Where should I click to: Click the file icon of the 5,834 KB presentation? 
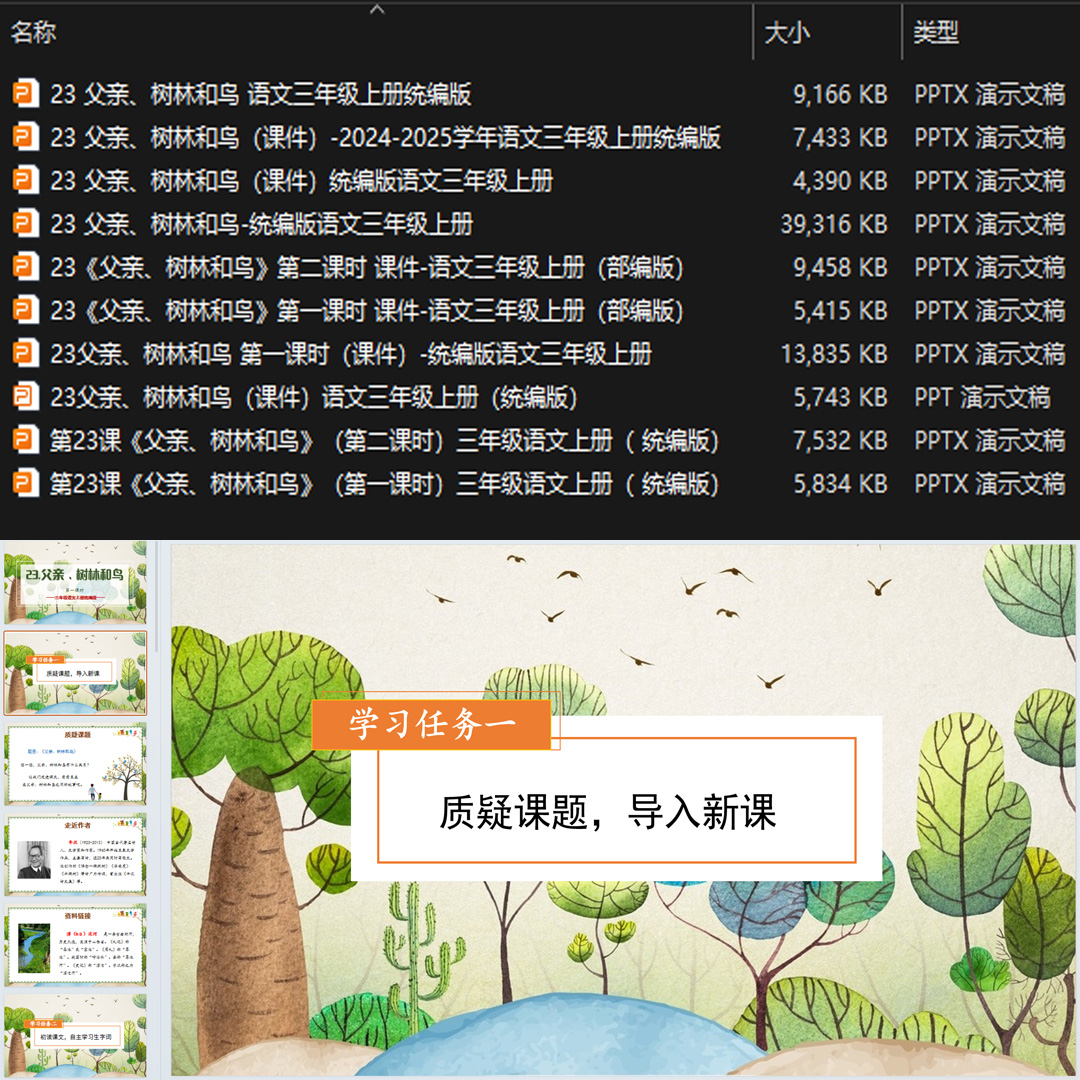click(25, 484)
